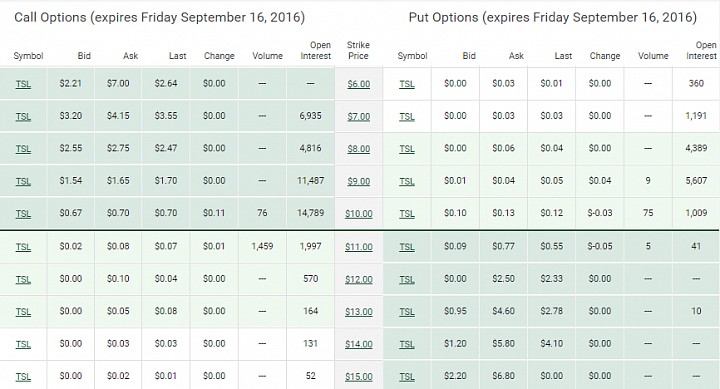The width and height of the screenshot is (720, 389).
Task: Open the $6.00 strike price link
Action: [359, 84]
